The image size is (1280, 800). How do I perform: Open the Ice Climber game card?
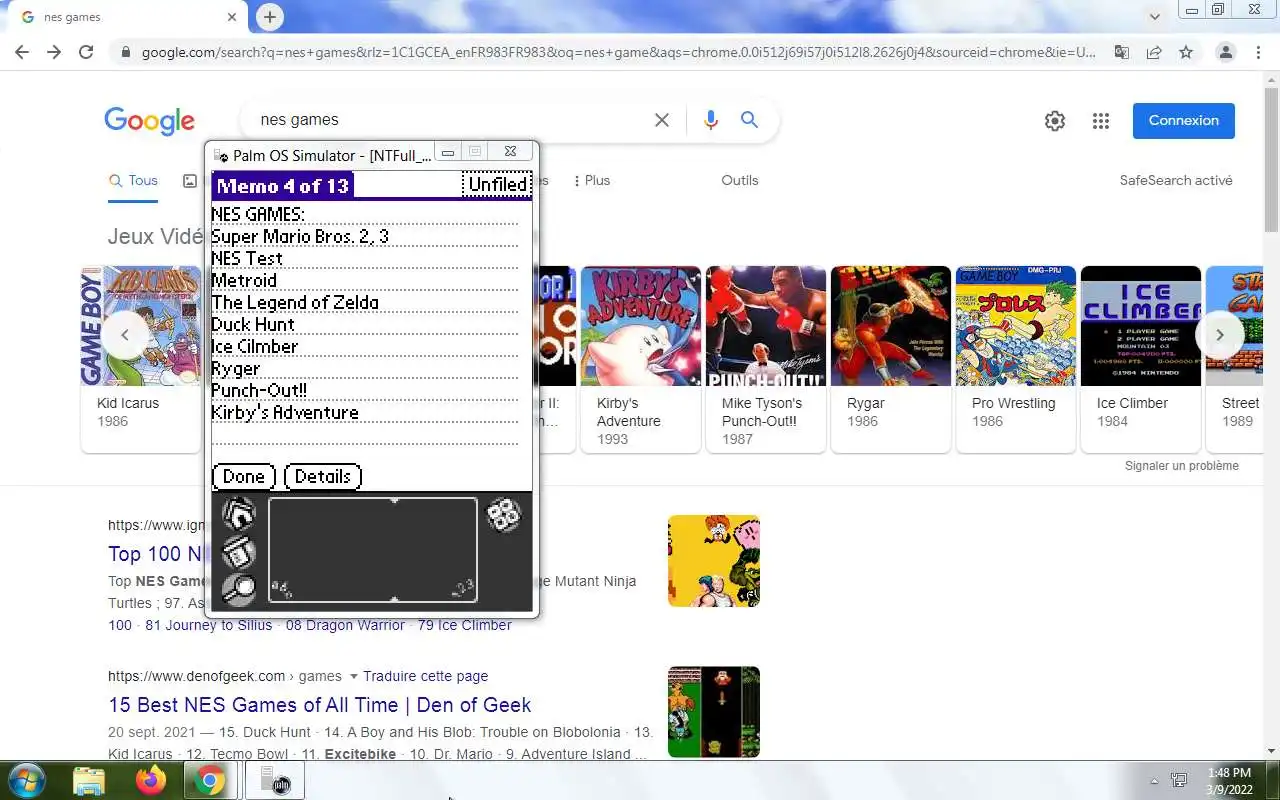(1141, 359)
